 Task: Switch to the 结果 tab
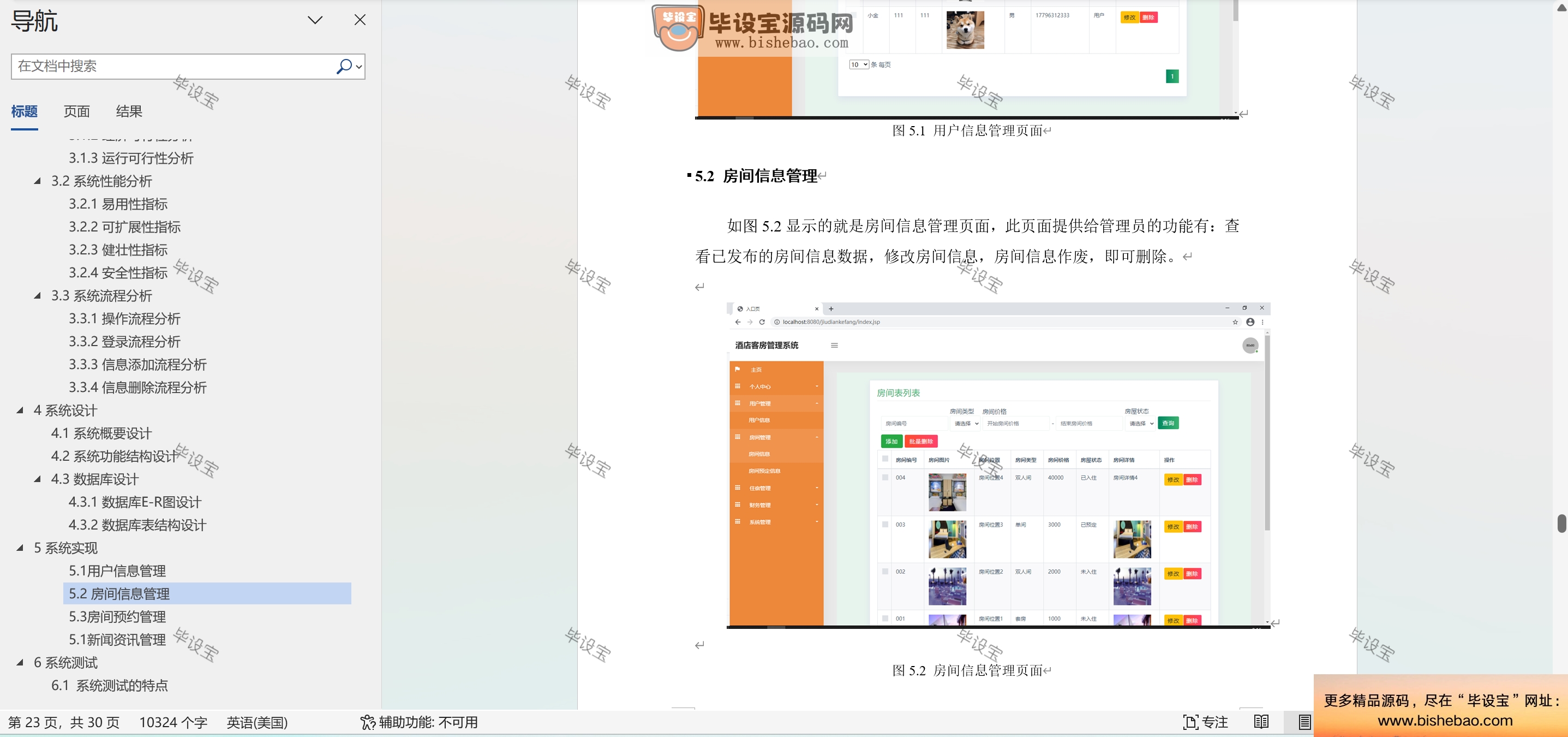[x=129, y=111]
